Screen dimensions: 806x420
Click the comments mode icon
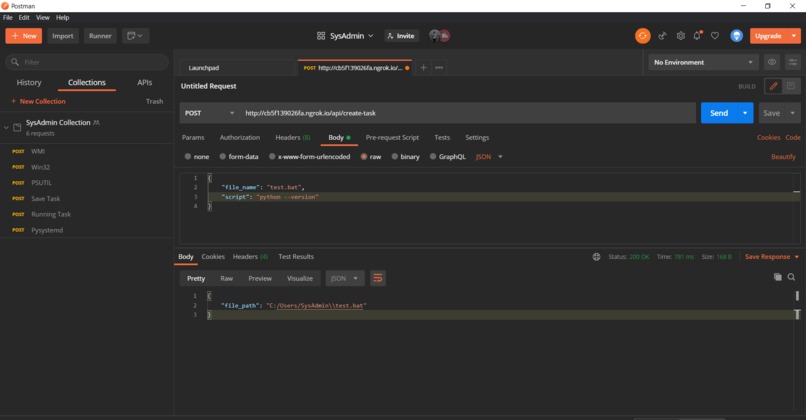coord(791,86)
